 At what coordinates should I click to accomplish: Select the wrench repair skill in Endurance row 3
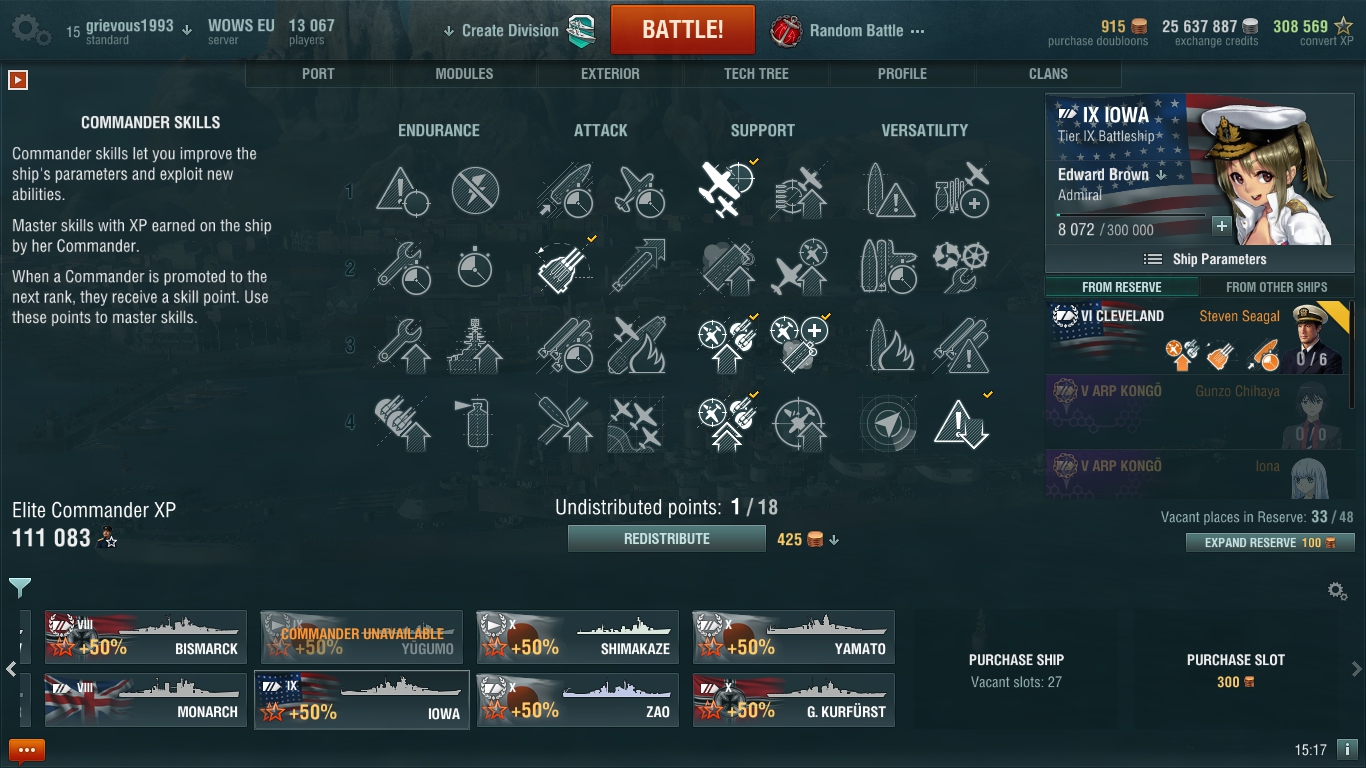click(x=403, y=344)
